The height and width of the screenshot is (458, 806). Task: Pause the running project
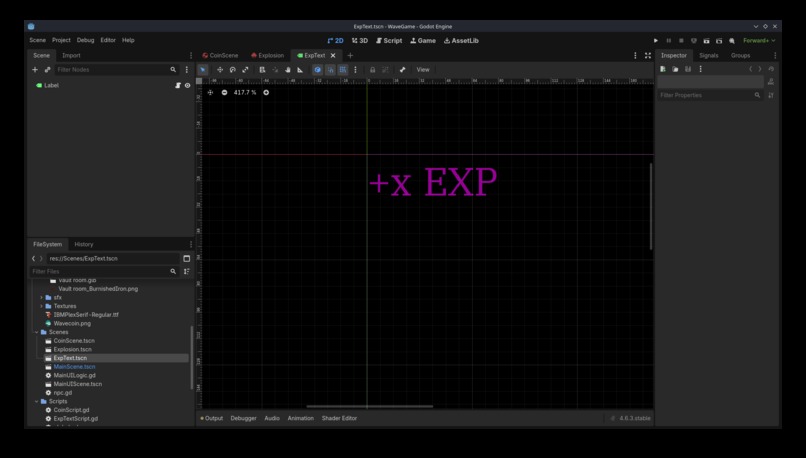coord(669,41)
